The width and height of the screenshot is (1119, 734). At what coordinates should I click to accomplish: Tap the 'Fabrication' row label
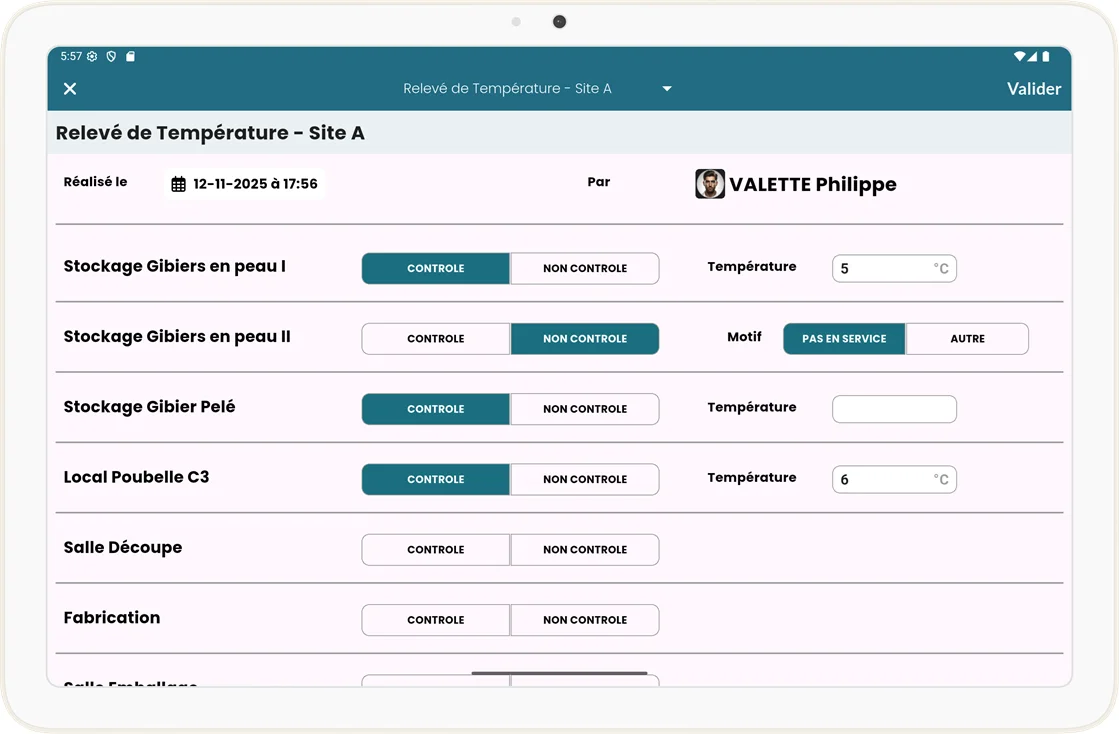point(112,618)
